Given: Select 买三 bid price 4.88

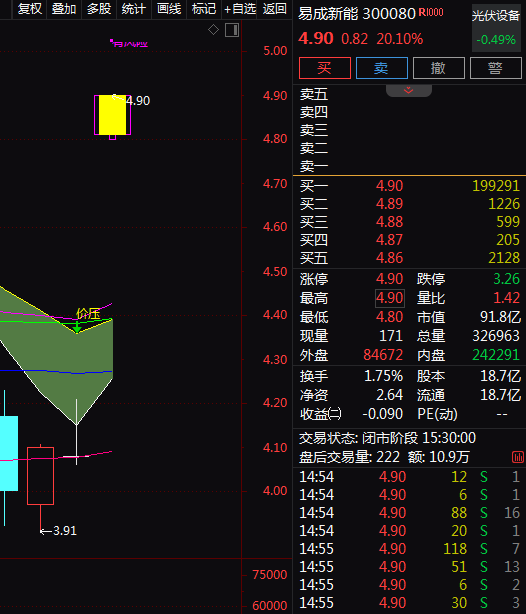Looking at the screenshot, I should [389, 222].
